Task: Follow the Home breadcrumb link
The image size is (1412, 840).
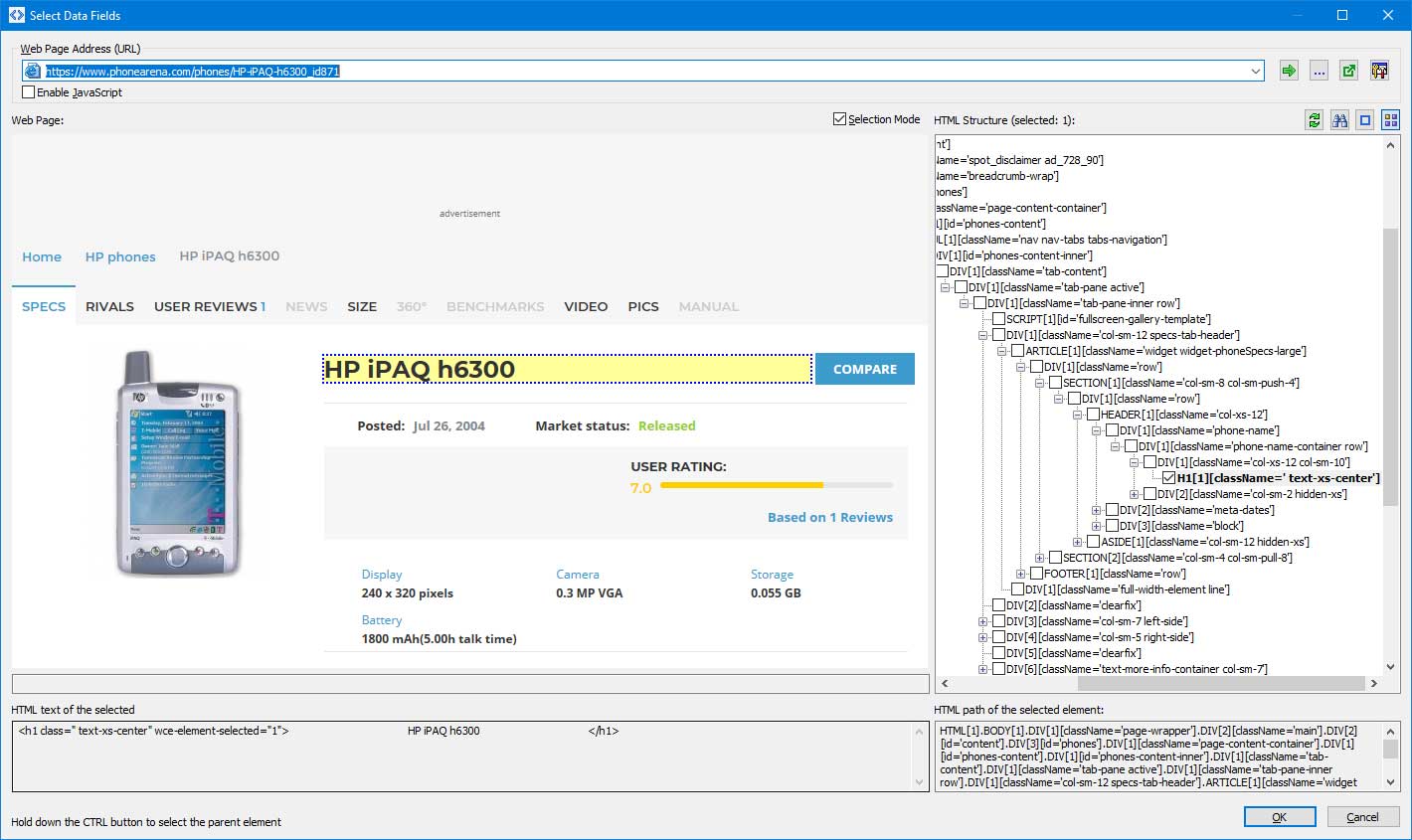Action: coord(42,256)
